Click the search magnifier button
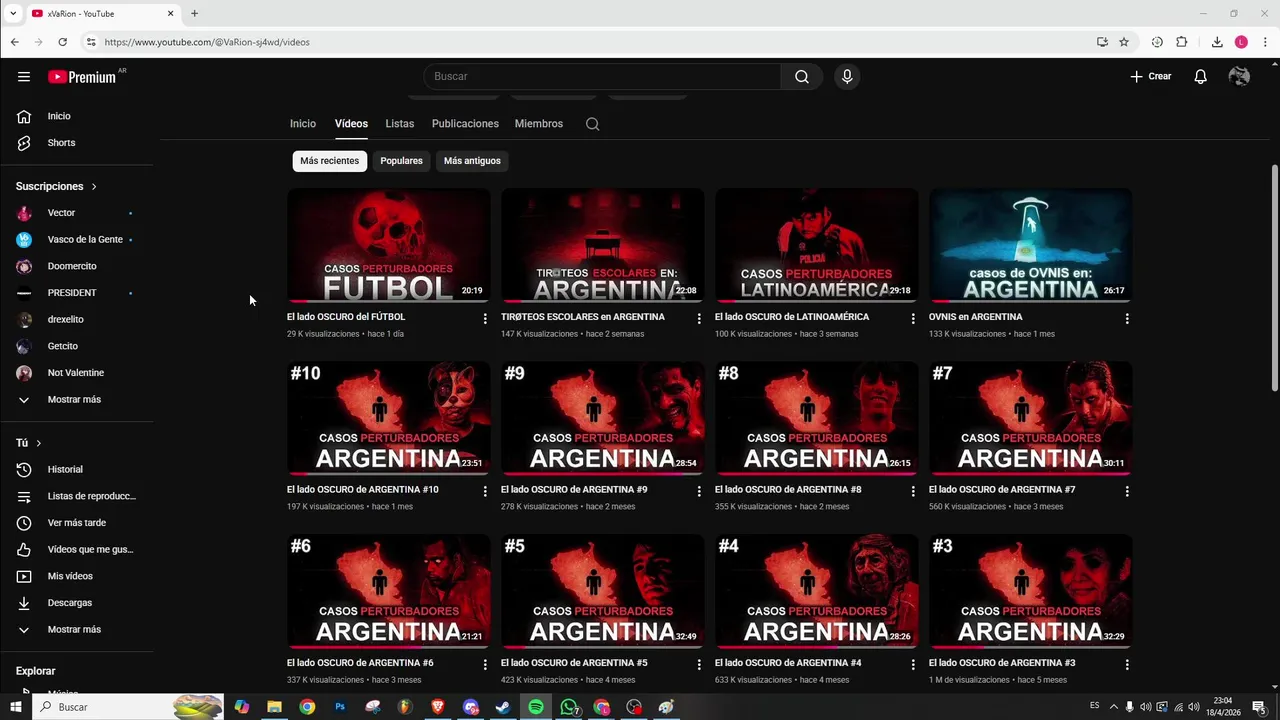 [802, 76]
